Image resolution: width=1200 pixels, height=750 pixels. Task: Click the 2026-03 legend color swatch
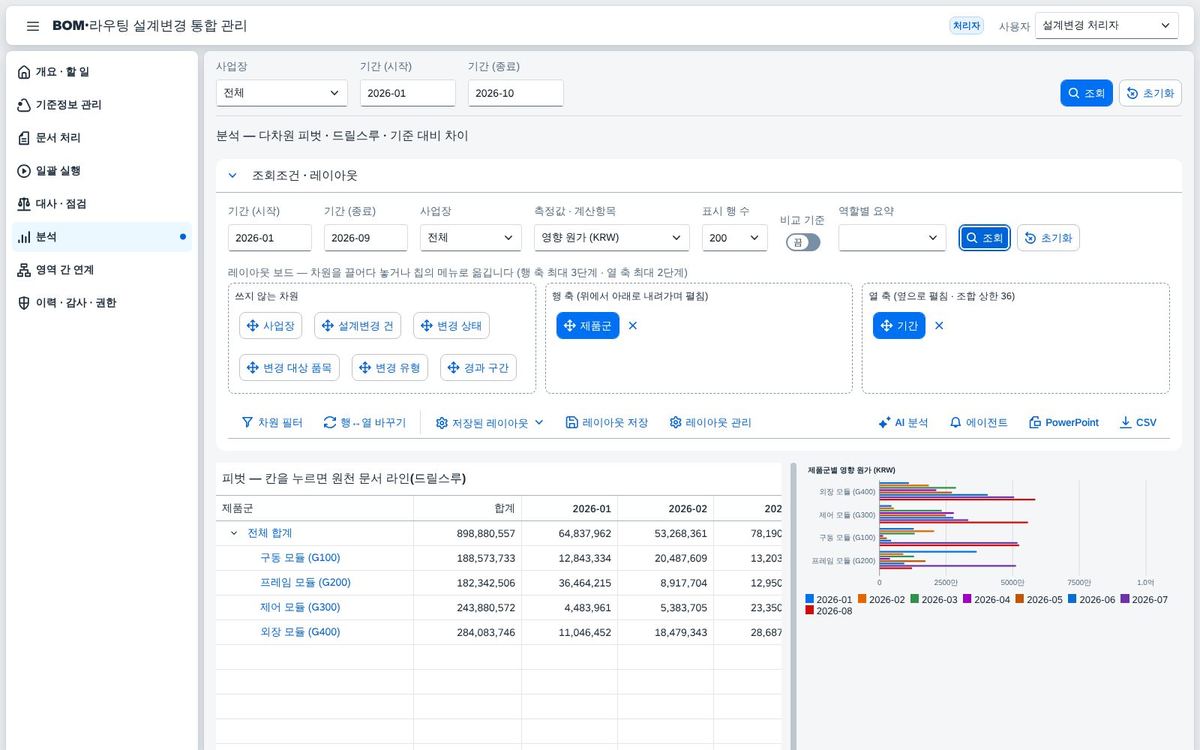pos(915,600)
